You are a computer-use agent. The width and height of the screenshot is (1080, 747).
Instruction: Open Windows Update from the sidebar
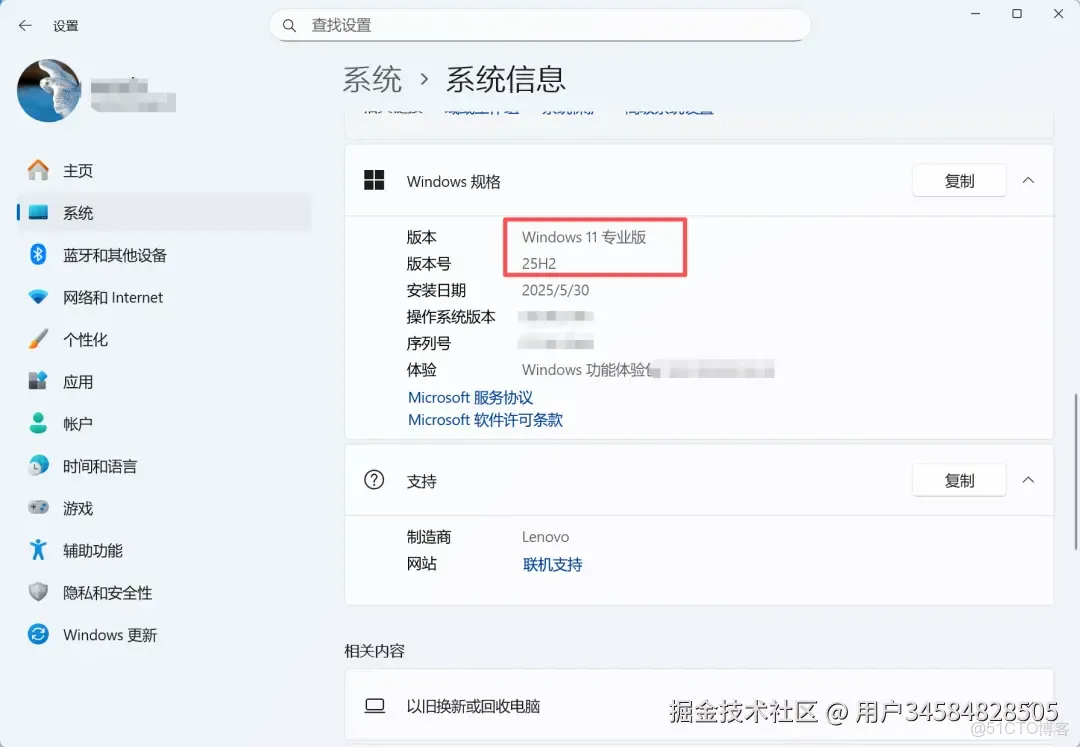pos(38,634)
